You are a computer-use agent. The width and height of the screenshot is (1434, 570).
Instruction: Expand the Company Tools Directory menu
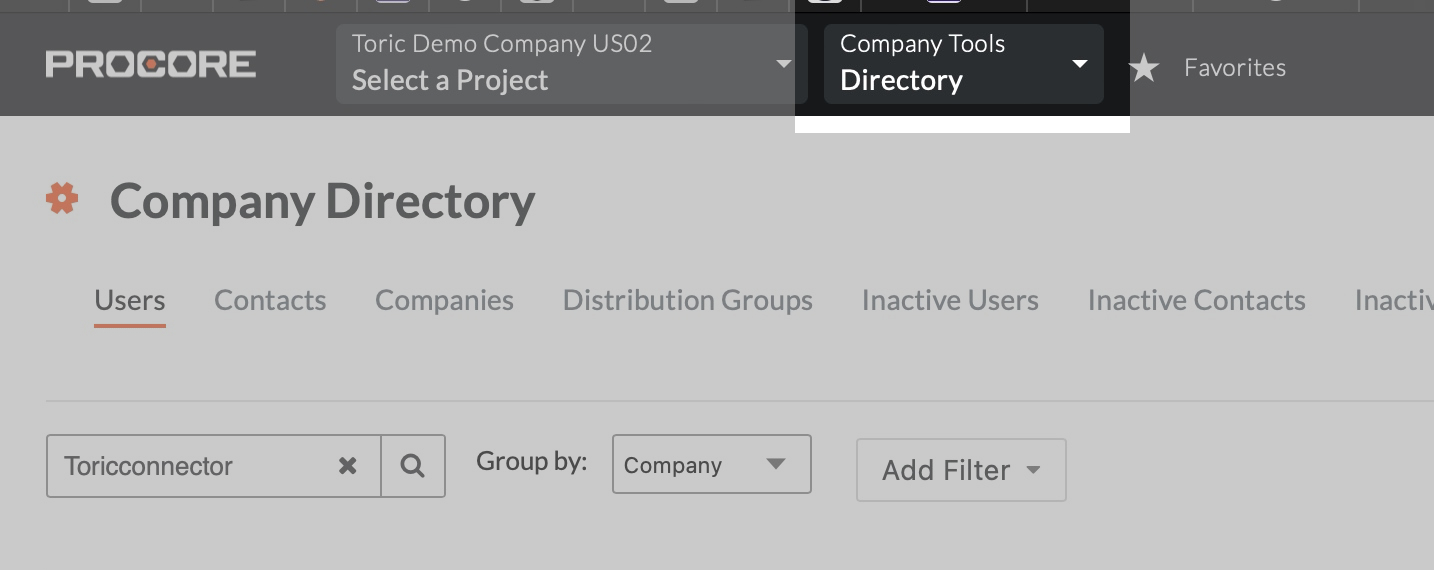click(x=964, y=64)
